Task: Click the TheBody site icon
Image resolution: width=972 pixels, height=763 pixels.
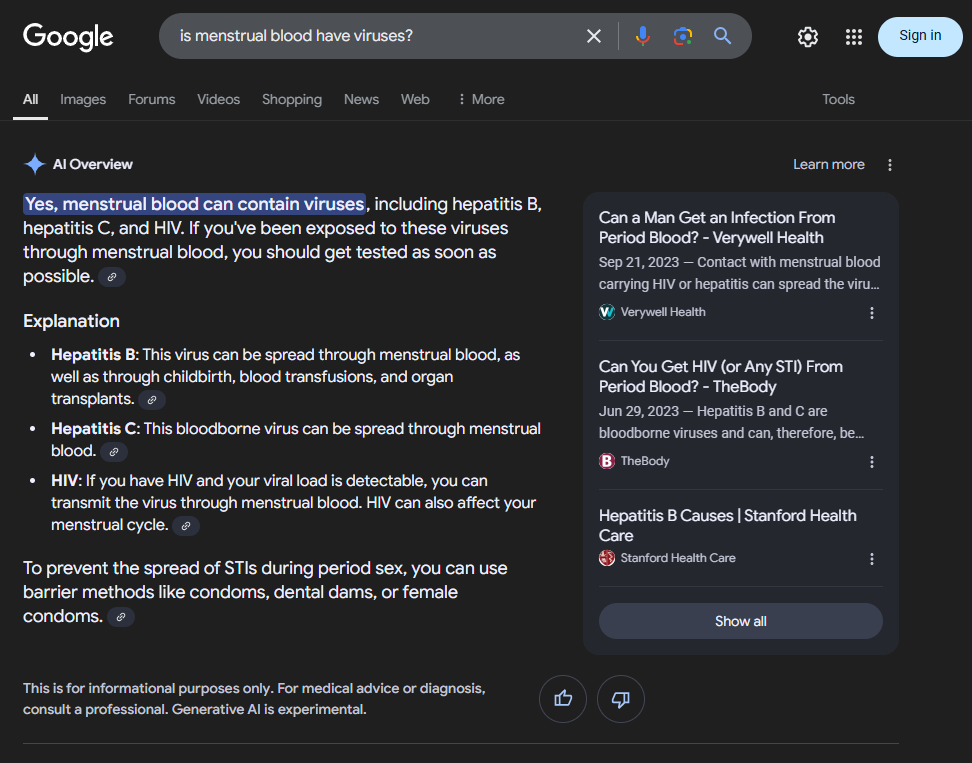Action: point(607,461)
